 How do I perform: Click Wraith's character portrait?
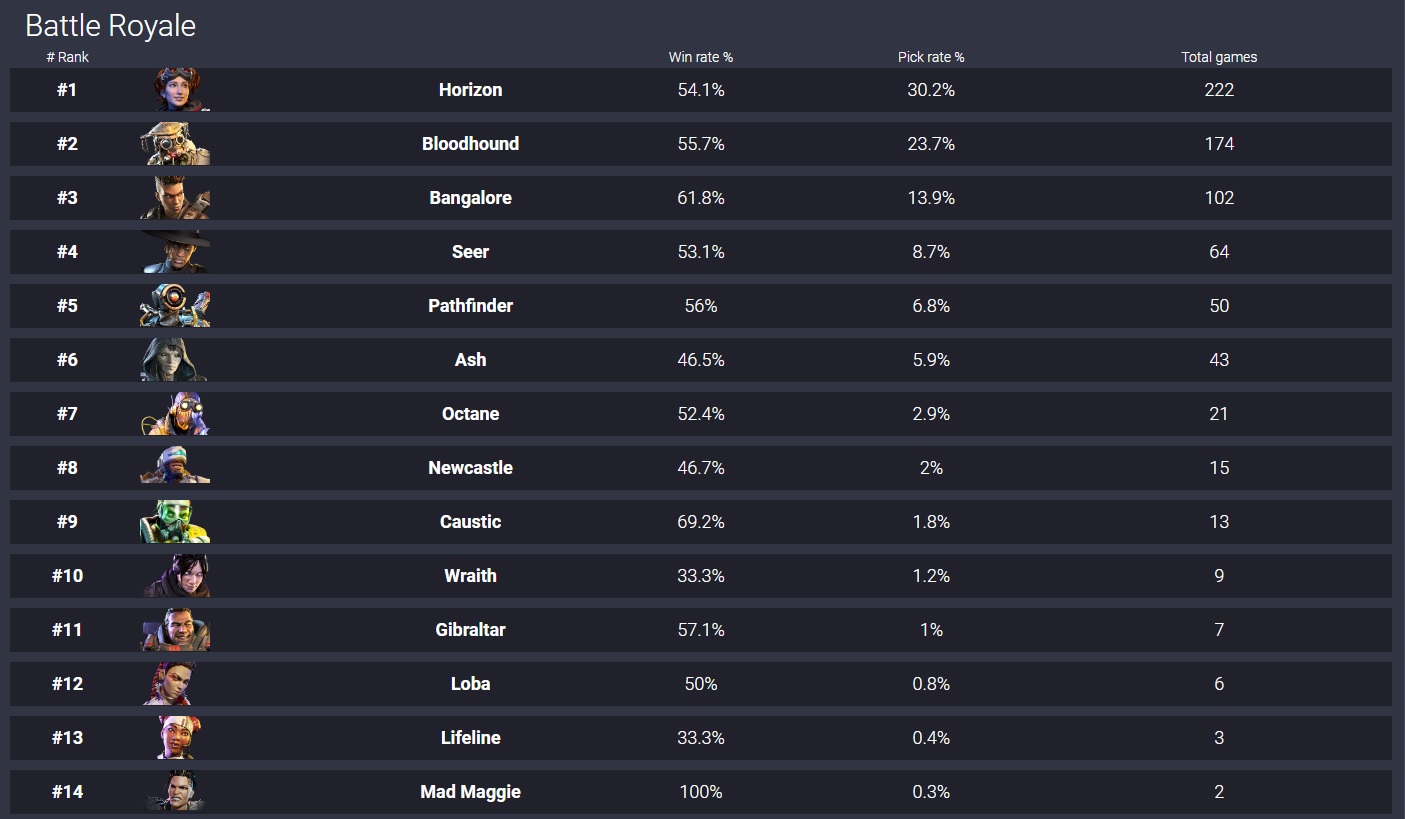coord(175,576)
